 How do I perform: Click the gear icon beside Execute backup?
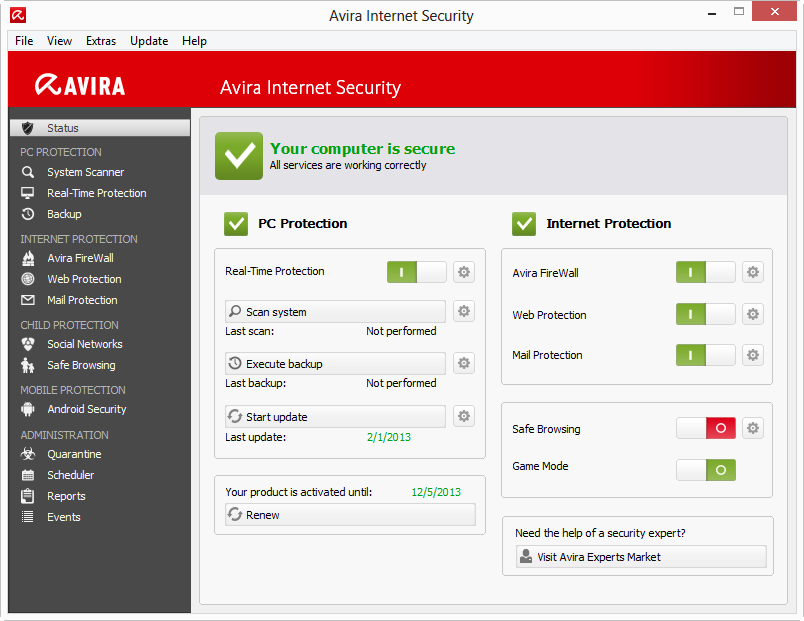point(464,364)
